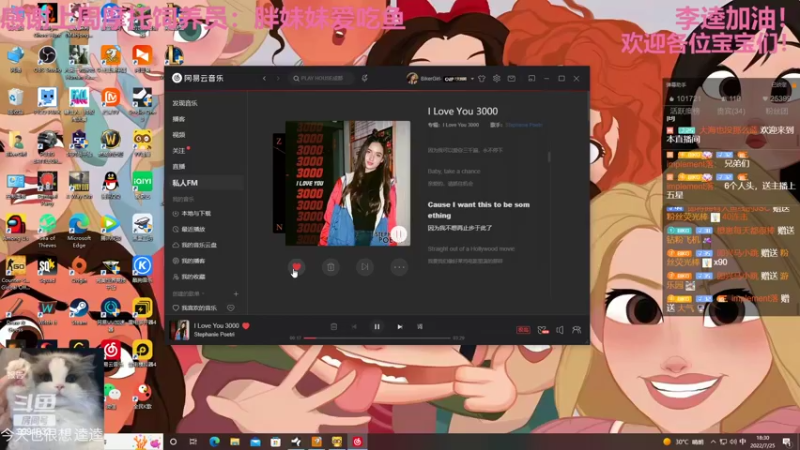
Task: Open 播客 in the sidebar
Action: (179, 119)
